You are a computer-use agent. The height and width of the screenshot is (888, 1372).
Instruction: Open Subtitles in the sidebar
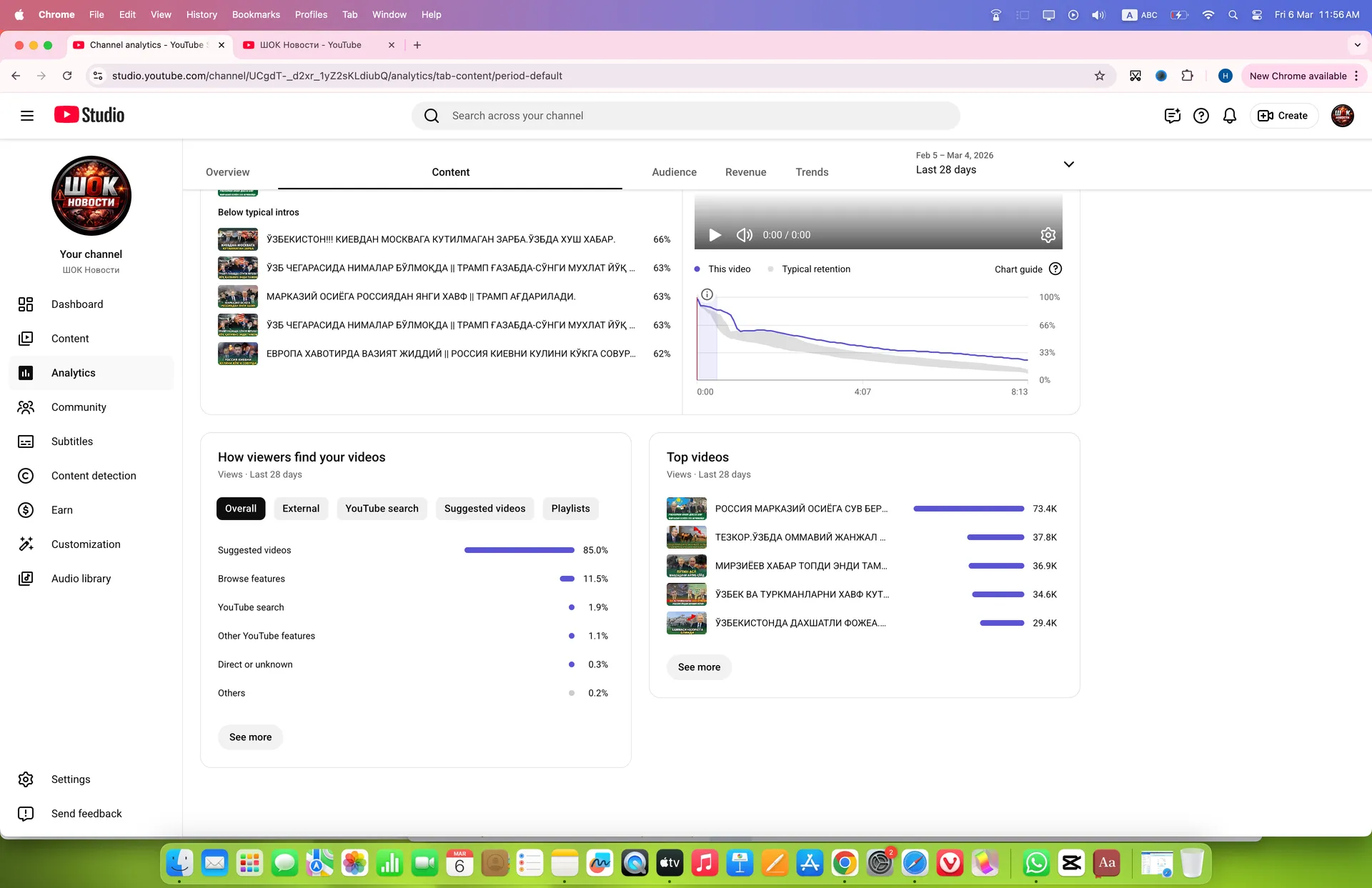(91, 441)
